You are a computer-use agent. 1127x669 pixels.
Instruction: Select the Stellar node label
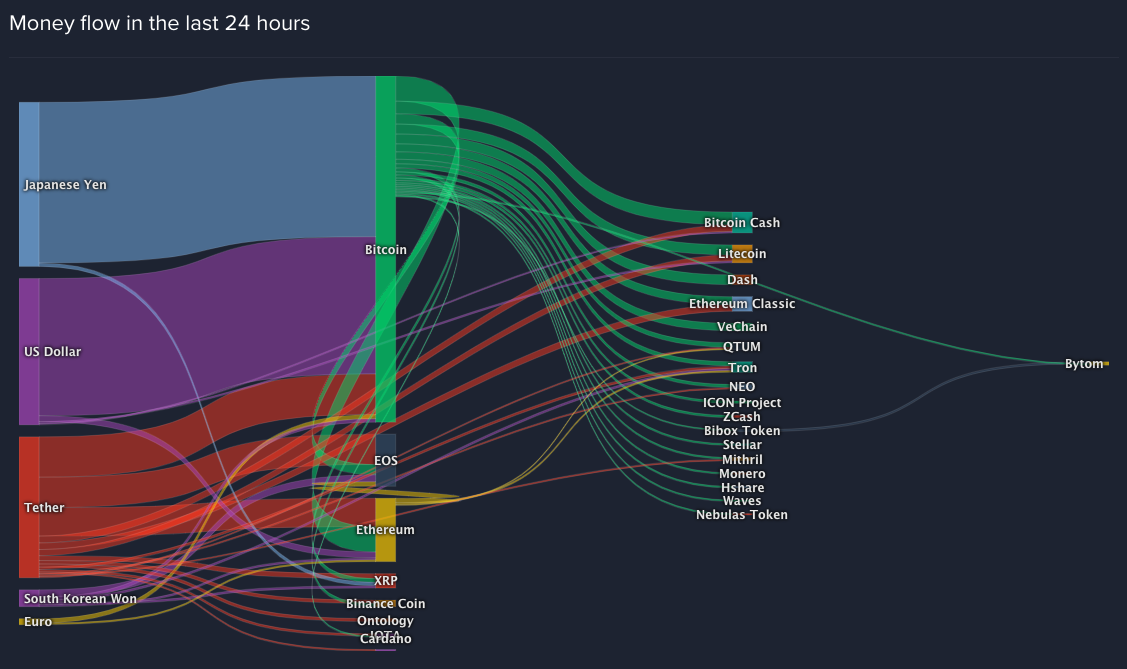742,445
